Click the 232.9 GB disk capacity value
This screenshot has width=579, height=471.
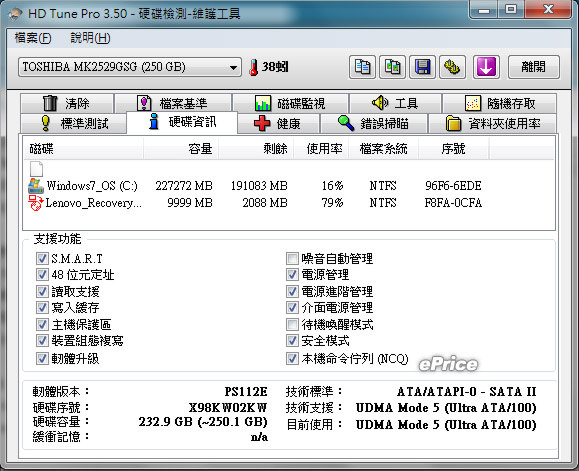(x=203, y=422)
